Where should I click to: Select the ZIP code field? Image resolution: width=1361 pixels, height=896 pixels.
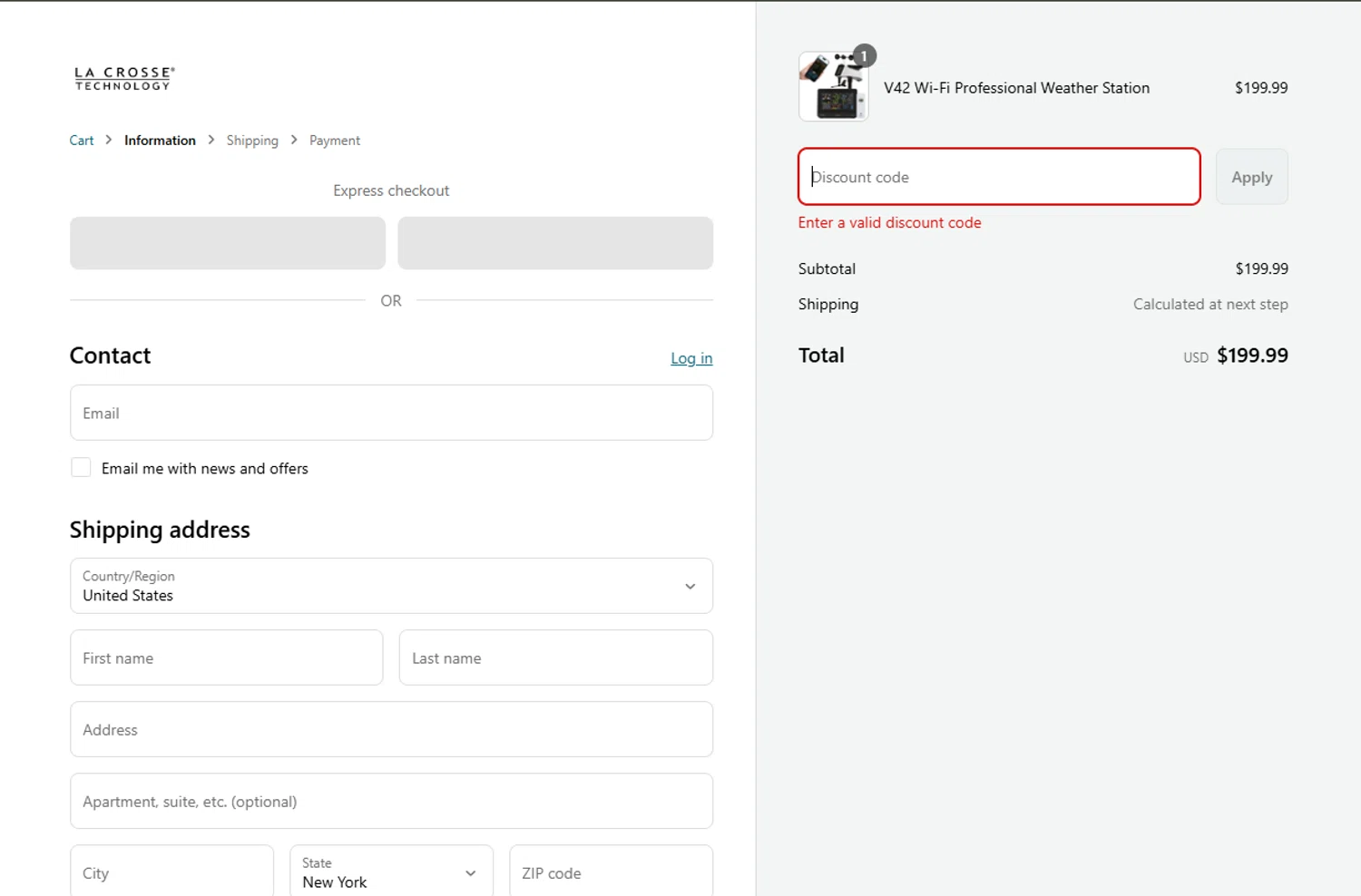coord(611,872)
